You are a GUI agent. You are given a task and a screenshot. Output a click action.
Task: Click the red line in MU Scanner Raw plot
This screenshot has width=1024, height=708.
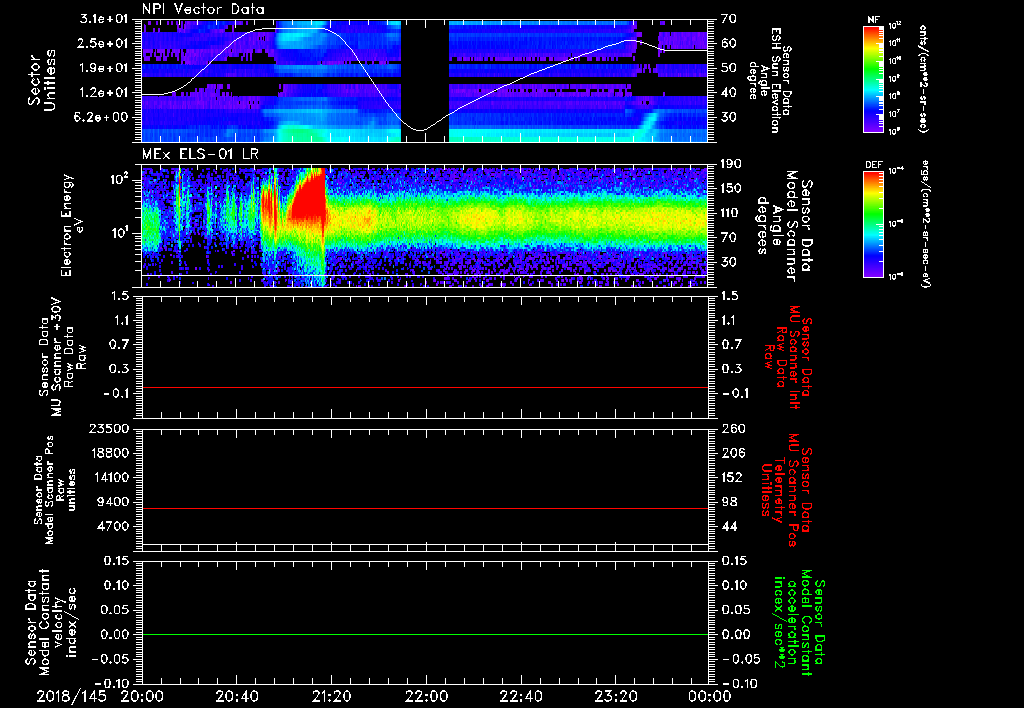425,387
